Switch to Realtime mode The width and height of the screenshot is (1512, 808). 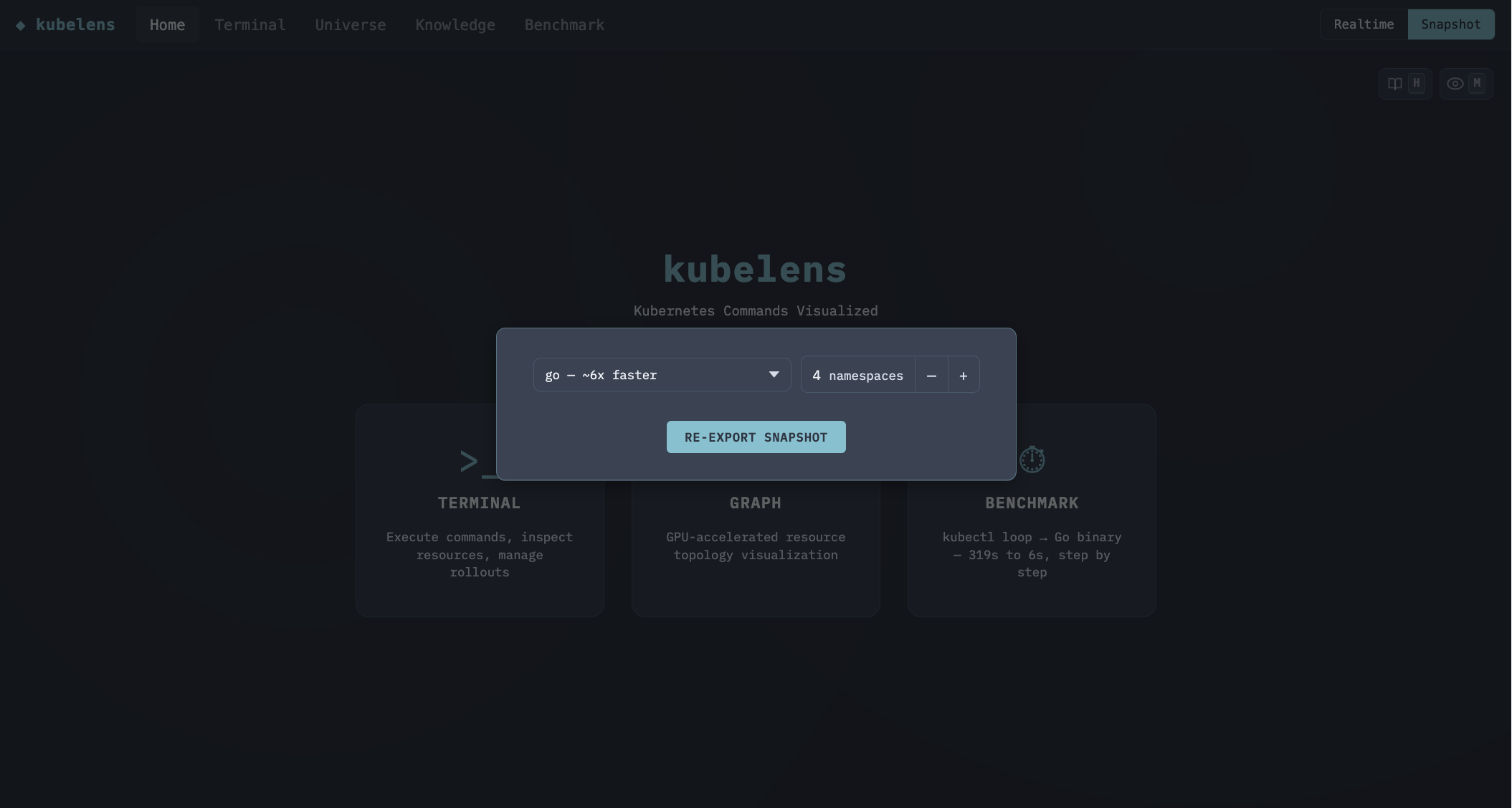(x=1364, y=24)
